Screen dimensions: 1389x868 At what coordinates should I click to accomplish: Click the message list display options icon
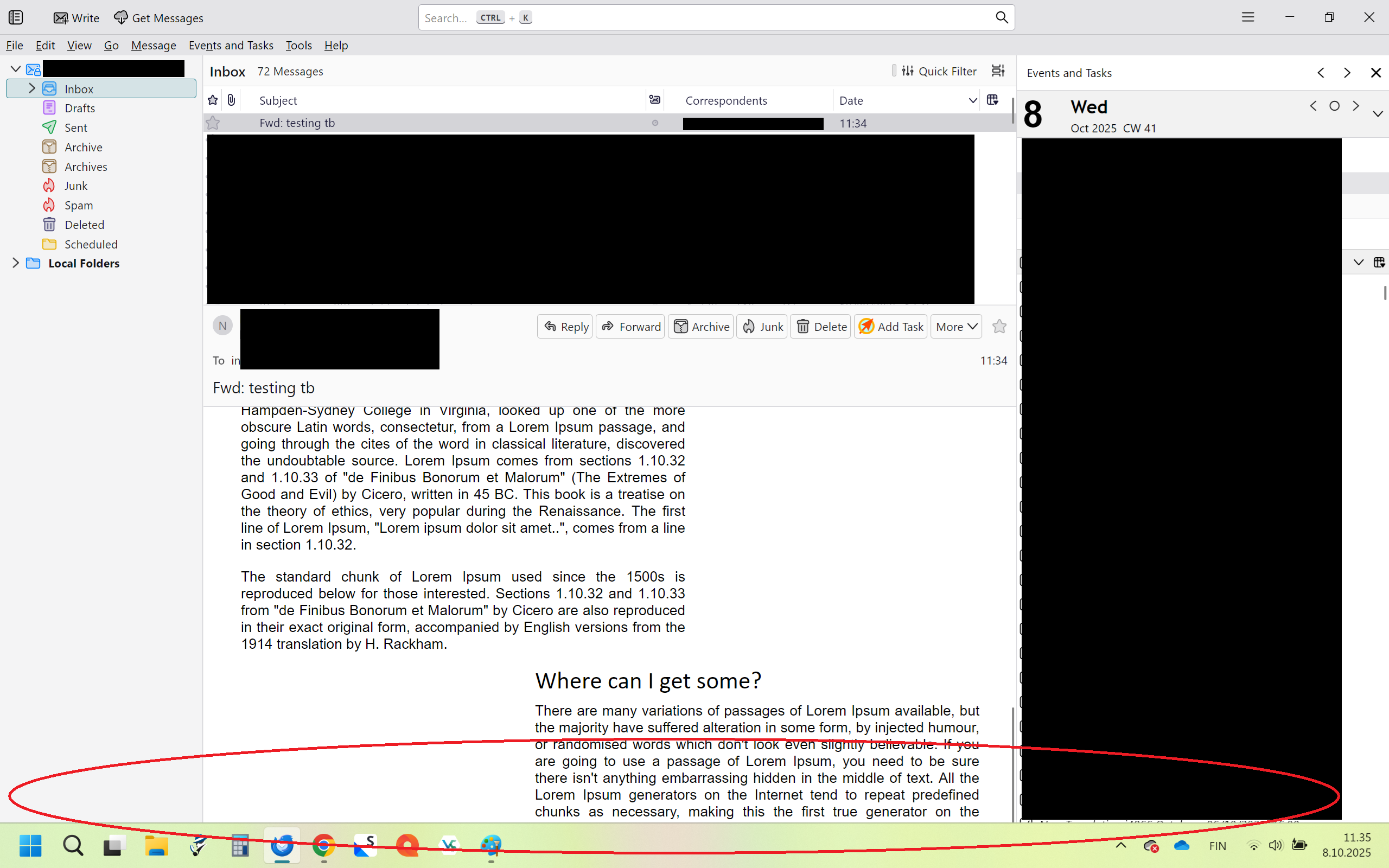[x=998, y=71]
